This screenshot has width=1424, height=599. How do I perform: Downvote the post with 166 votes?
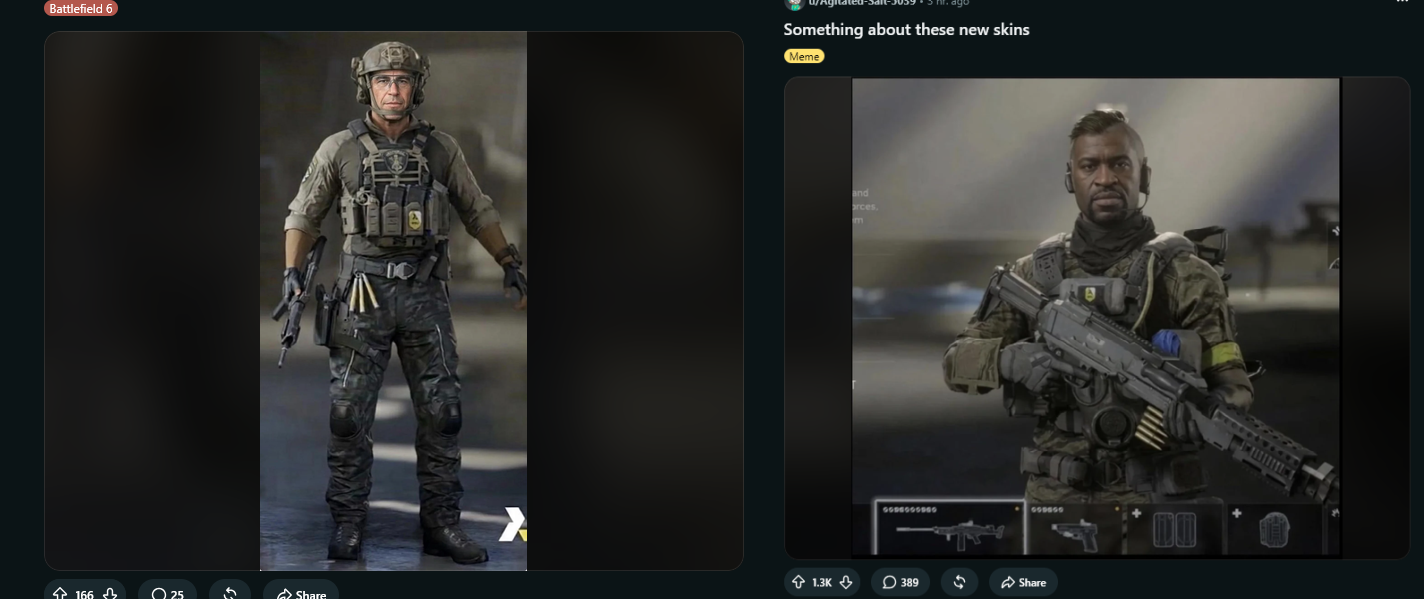[x=110, y=594]
